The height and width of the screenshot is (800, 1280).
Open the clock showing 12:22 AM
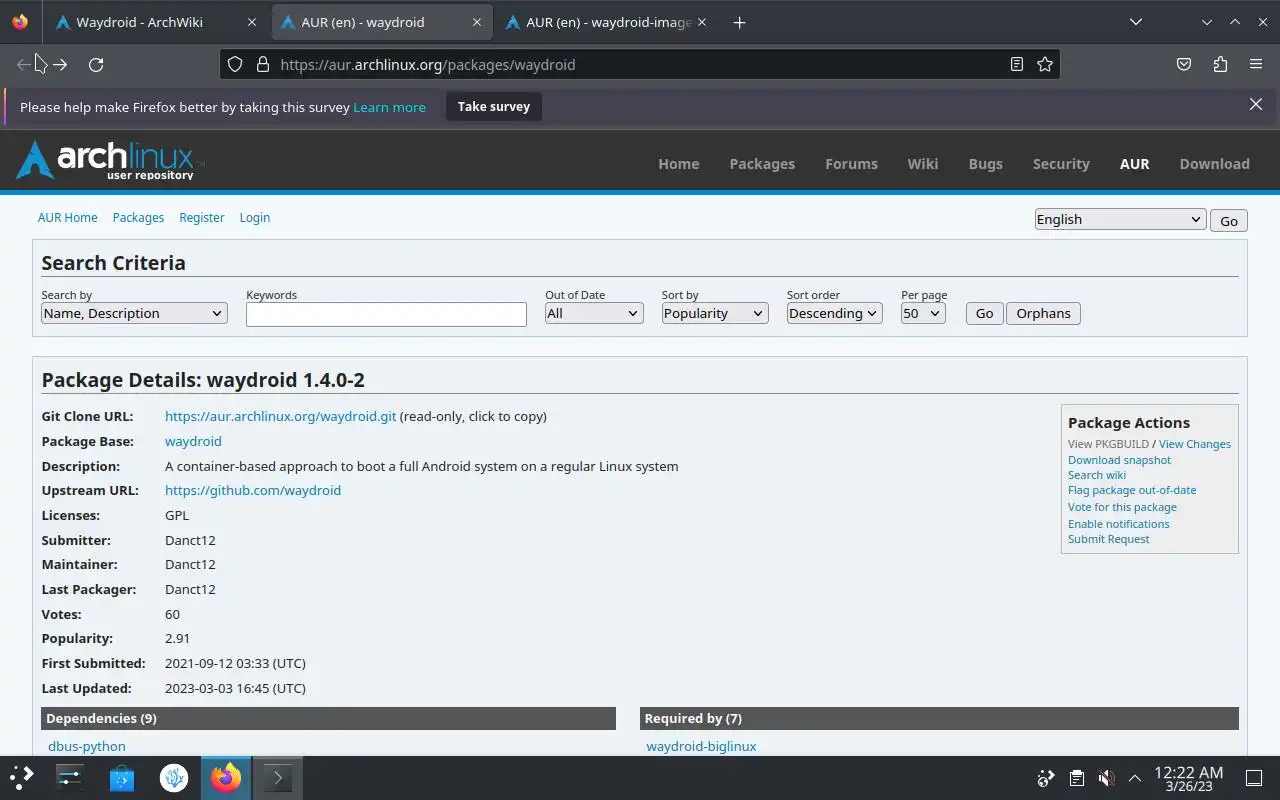pyautogui.click(x=1188, y=778)
